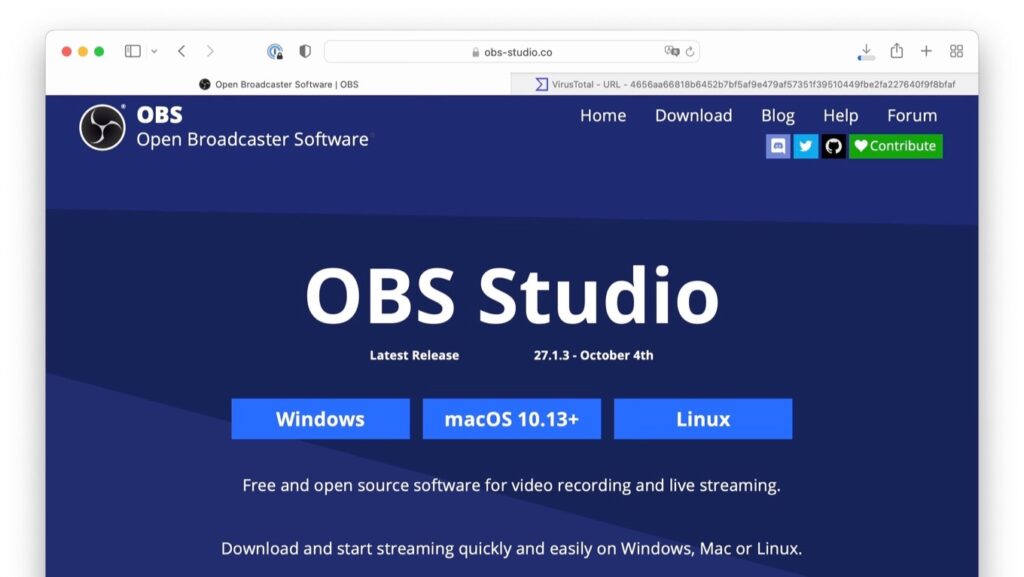This screenshot has width=1024, height=577.
Task: Open the tab overview grid icon
Action: (x=956, y=50)
